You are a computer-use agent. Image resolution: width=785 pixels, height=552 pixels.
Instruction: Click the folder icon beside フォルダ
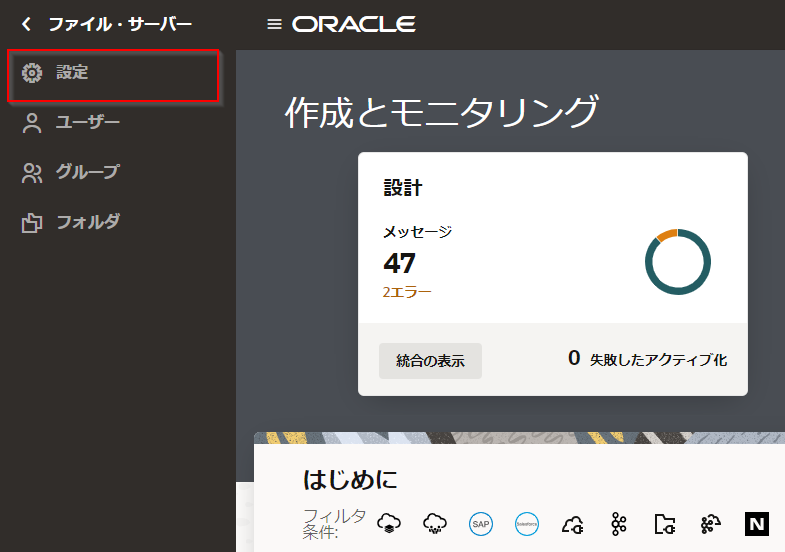[x=32, y=222]
